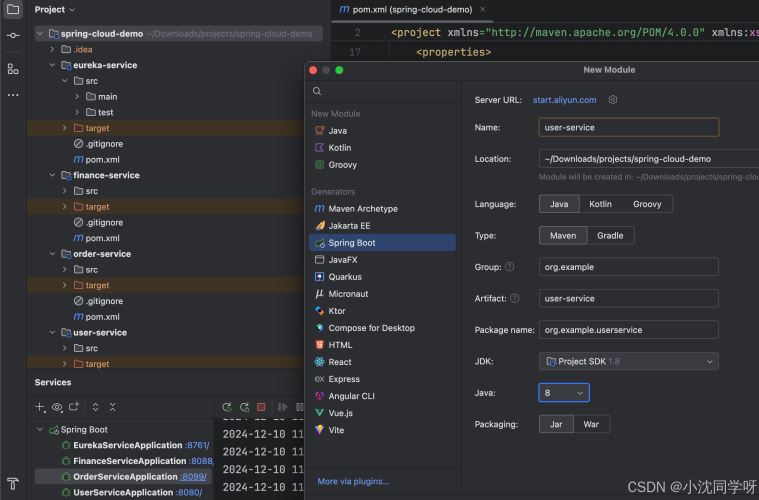
Task: Click the gear icon next to Server URL
Action: click(613, 100)
